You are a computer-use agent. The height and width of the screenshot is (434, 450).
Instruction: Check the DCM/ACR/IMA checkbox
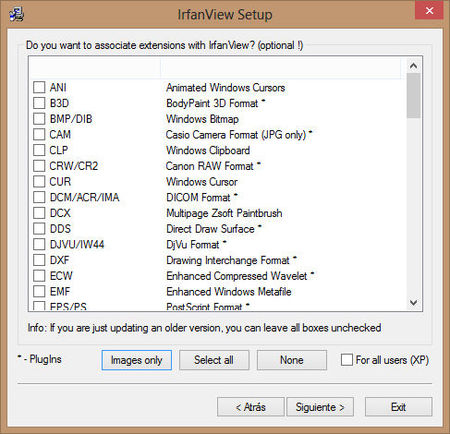[x=39, y=197]
